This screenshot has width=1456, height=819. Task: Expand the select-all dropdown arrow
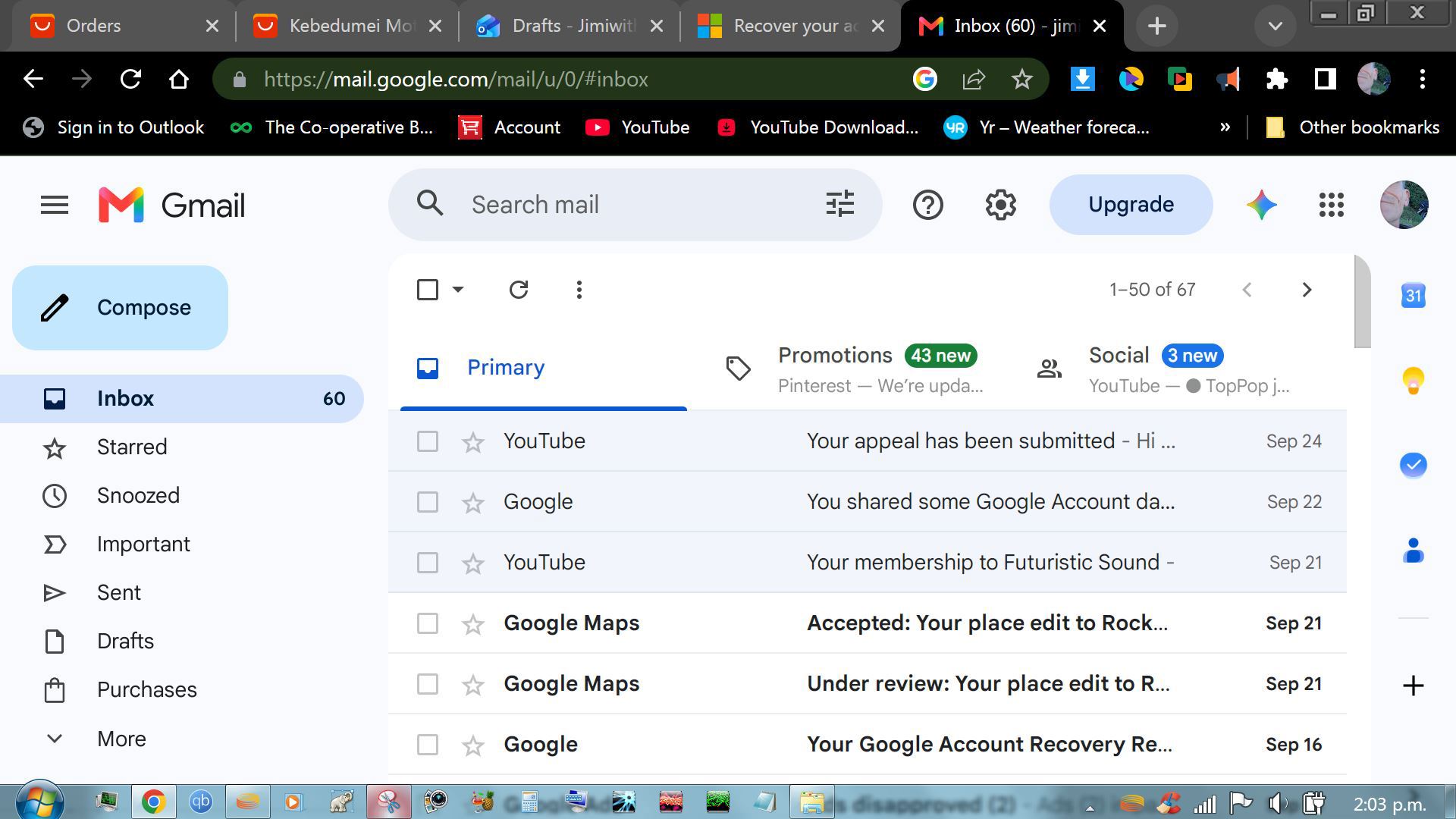coord(458,290)
